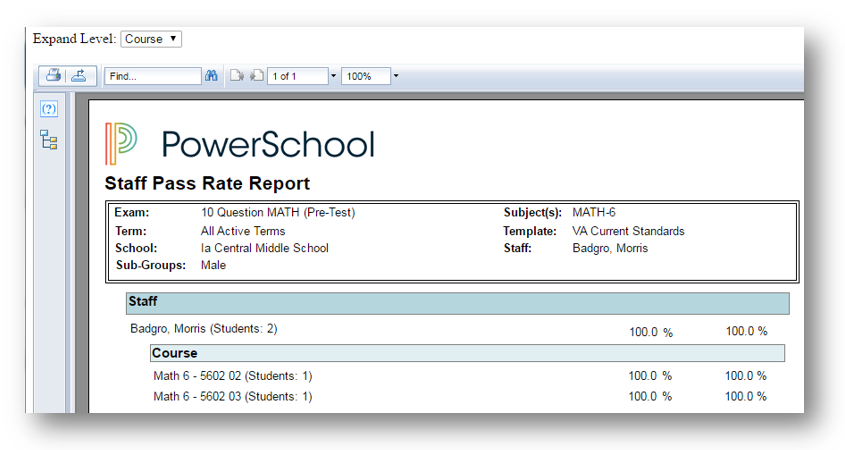Toggle the group tree icon
The width and height of the screenshot is (845, 450).
pyautogui.click(x=49, y=140)
